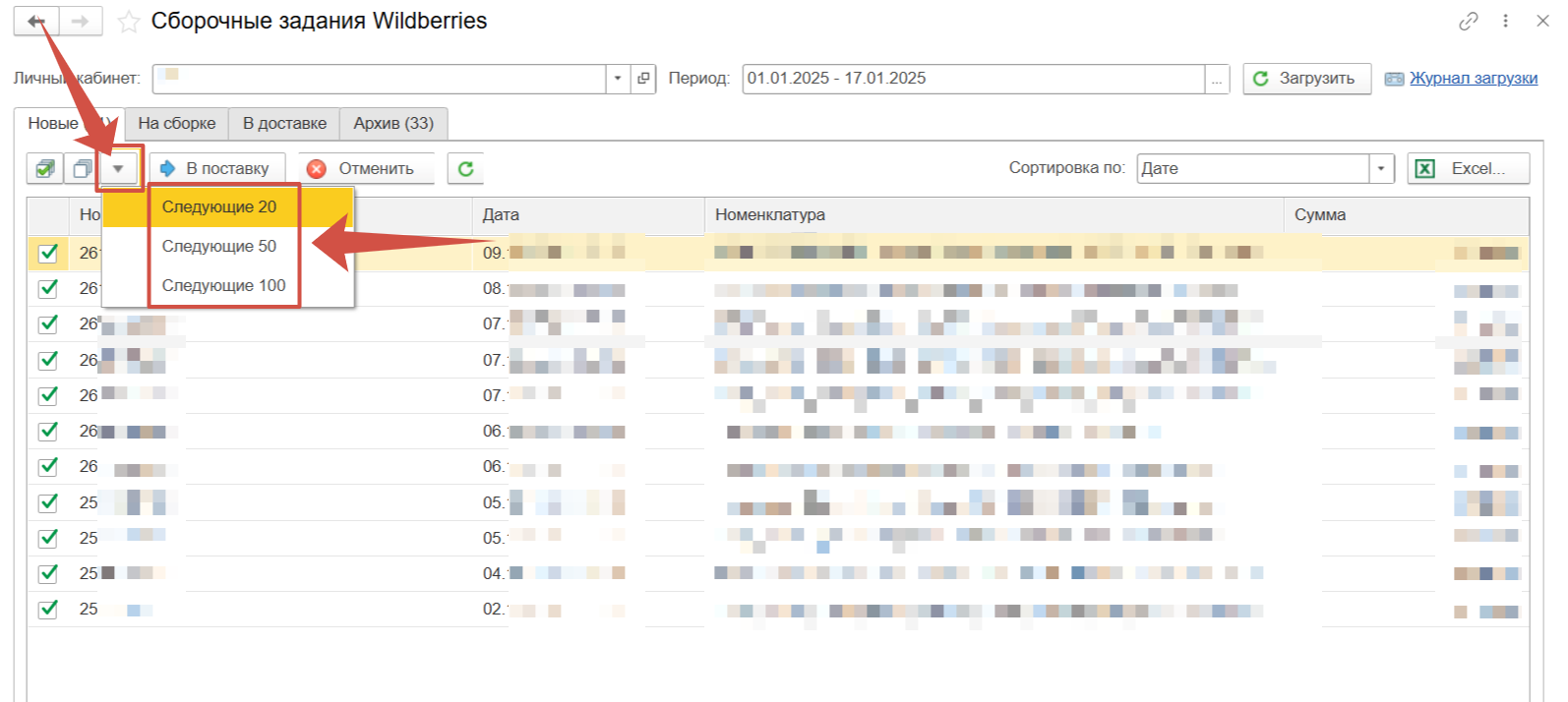Click the В поставку button
Viewport: 1568px width, 702px height.
click(216, 169)
